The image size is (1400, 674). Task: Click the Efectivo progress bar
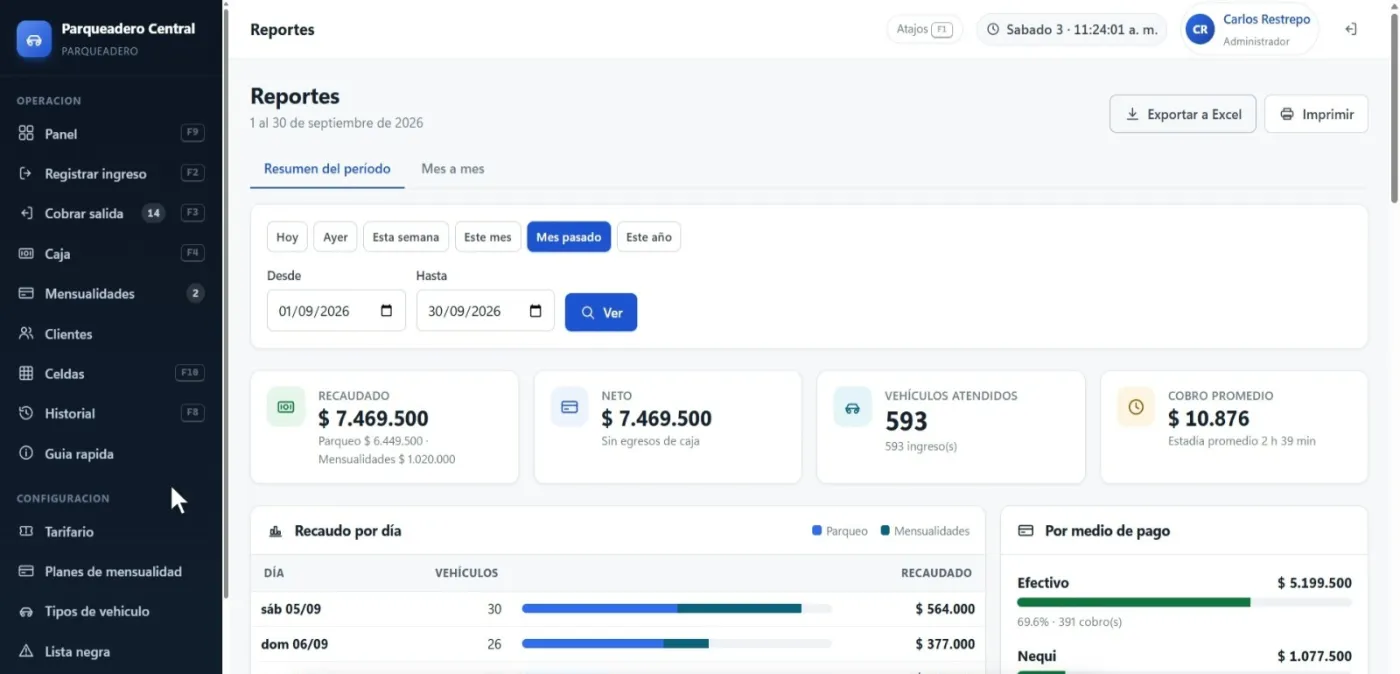pyautogui.click(x=1184, y=602)
